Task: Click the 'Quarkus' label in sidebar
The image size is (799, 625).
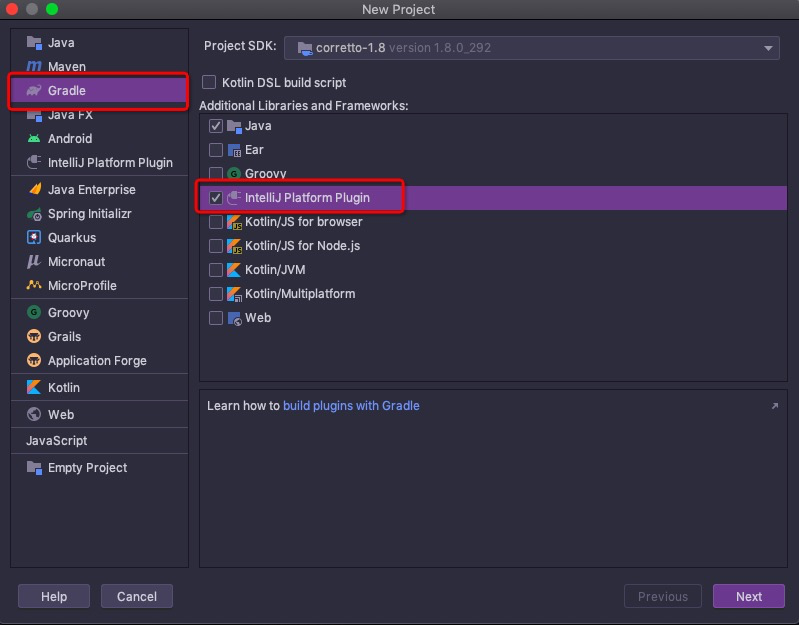Action: [72, 238]
